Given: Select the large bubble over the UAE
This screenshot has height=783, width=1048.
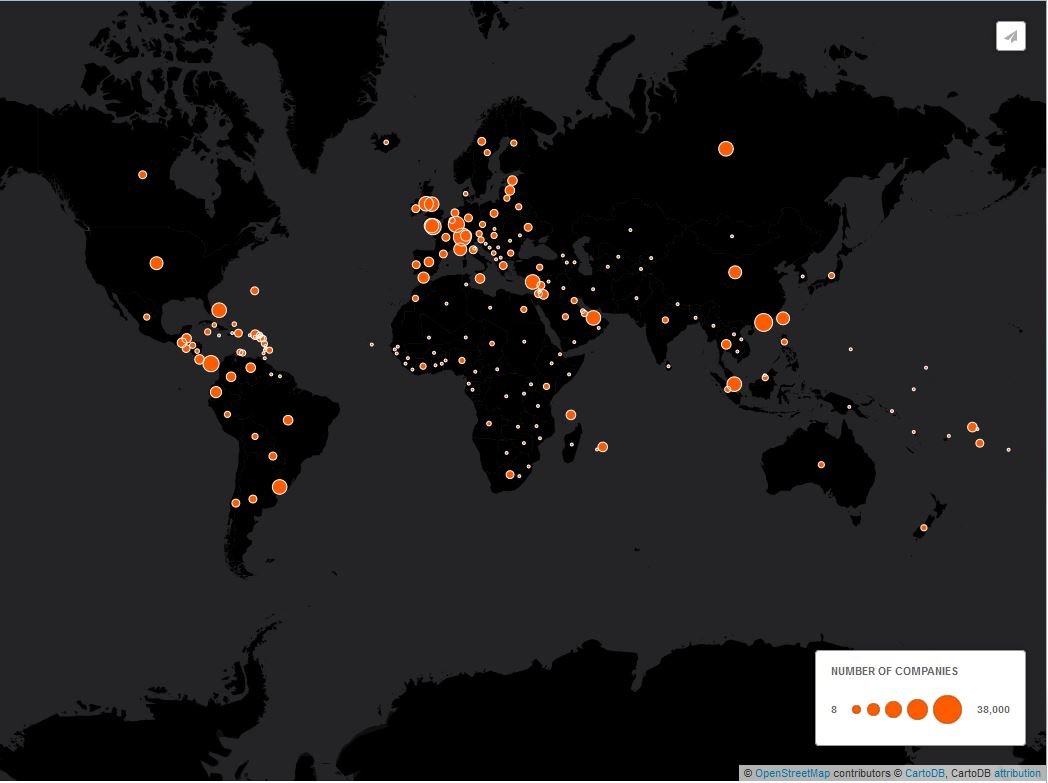Looking at the screenshot, I should tap(593, 317).
